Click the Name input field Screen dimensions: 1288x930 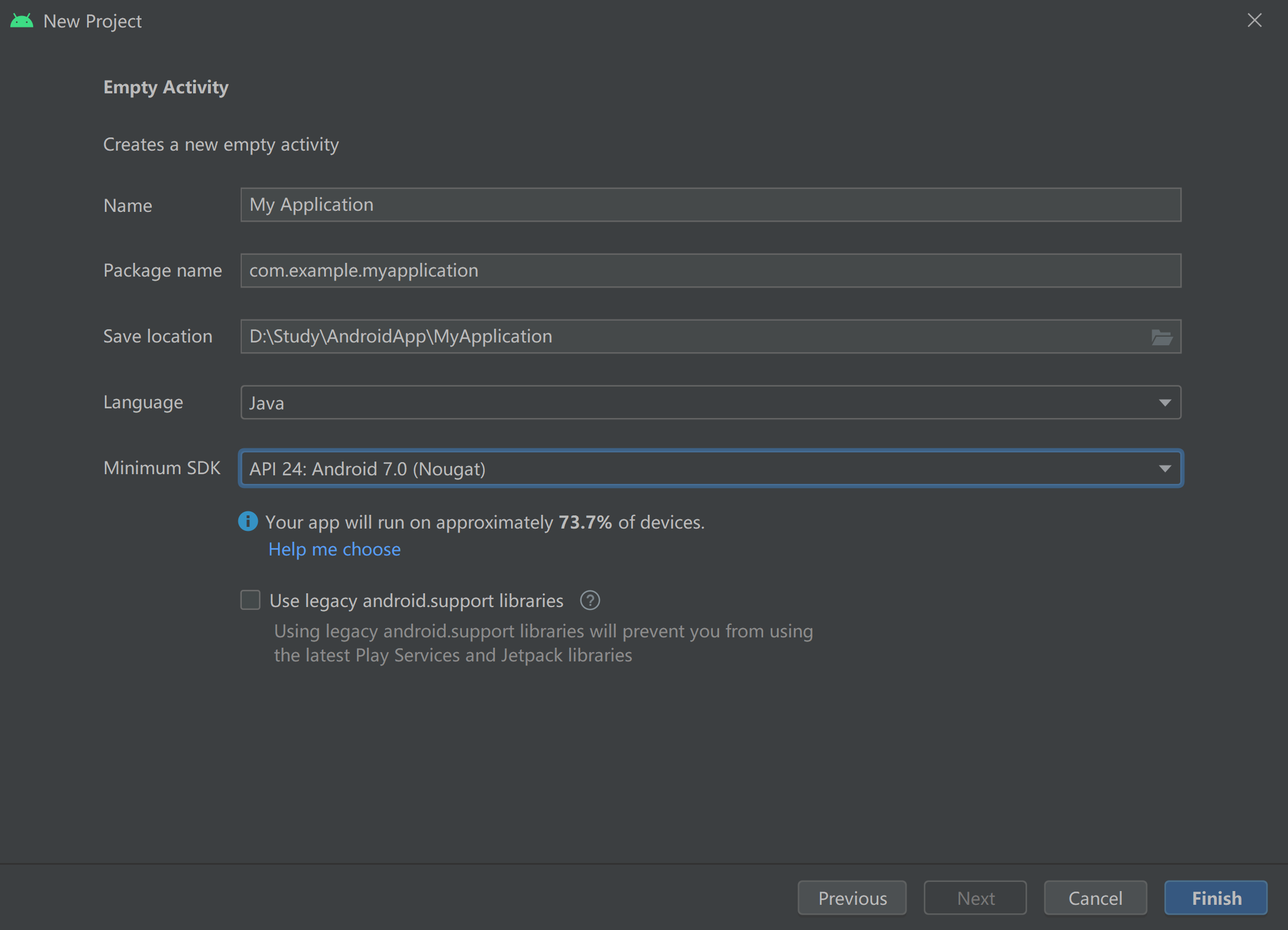[x=711, y=204]
